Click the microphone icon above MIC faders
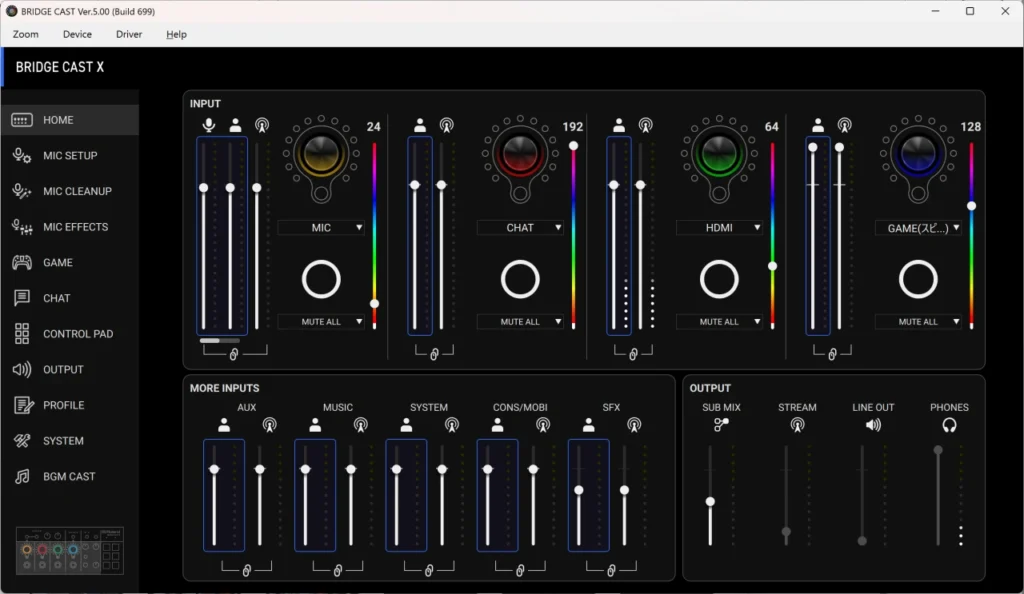 [209, 125]
